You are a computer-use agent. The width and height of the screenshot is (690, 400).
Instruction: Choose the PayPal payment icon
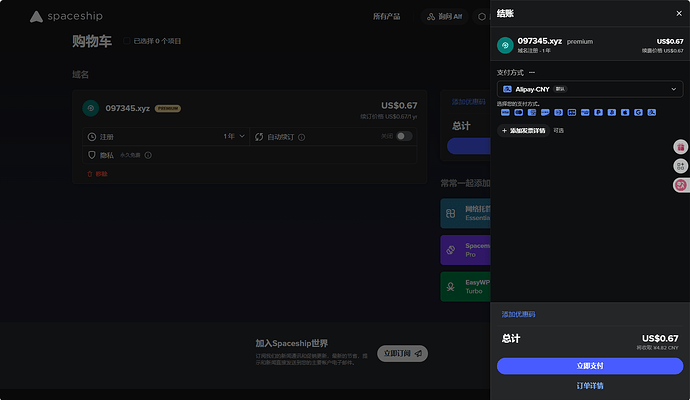click(x=598, y=113)
